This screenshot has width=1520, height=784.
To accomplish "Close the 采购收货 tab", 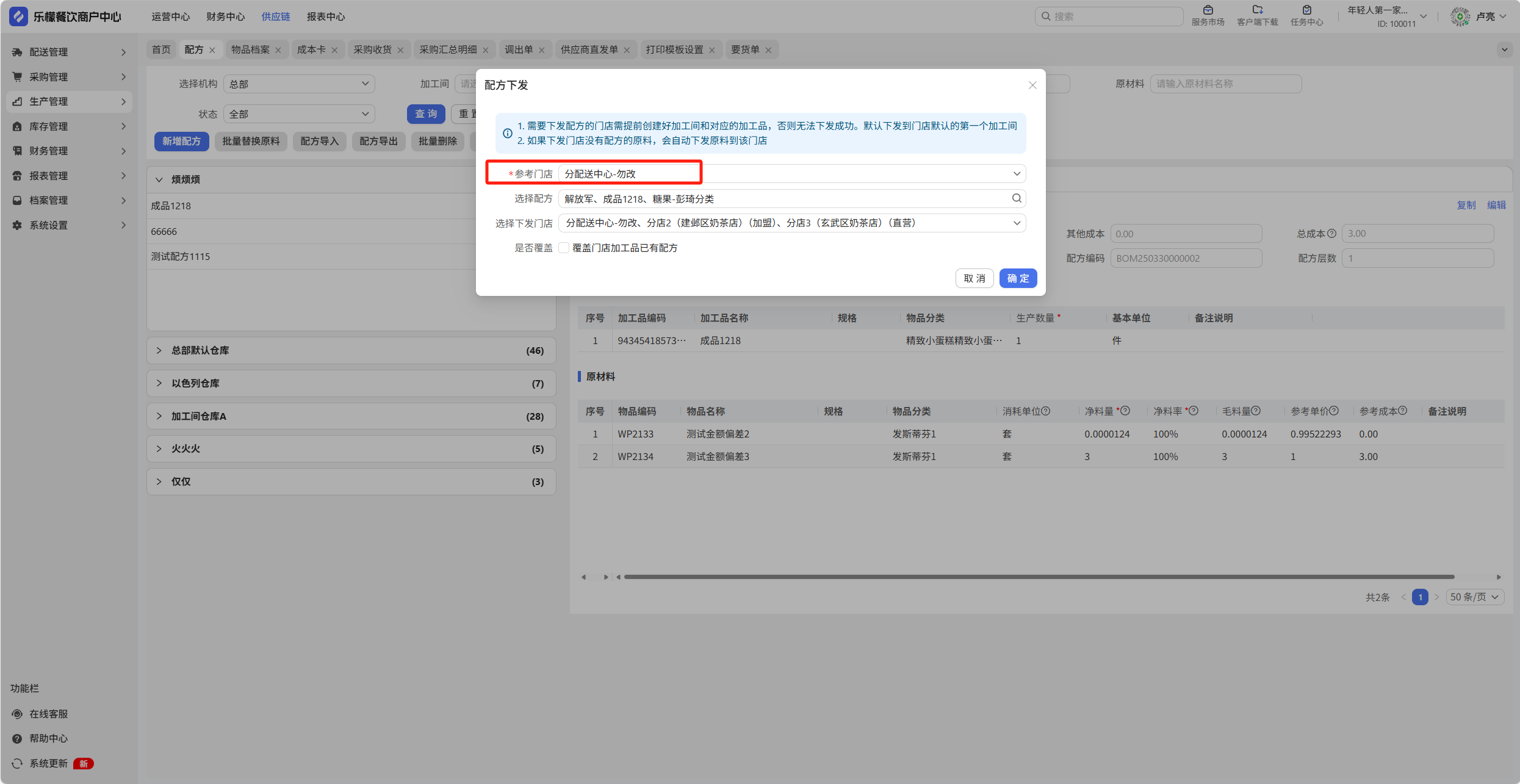I will [x=400, y=50].
